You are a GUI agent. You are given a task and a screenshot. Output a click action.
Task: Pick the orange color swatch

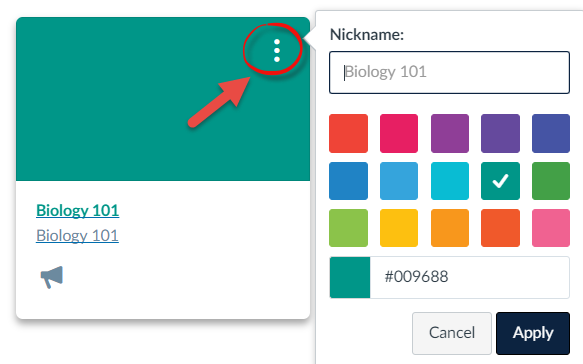[x=450, y=228]
